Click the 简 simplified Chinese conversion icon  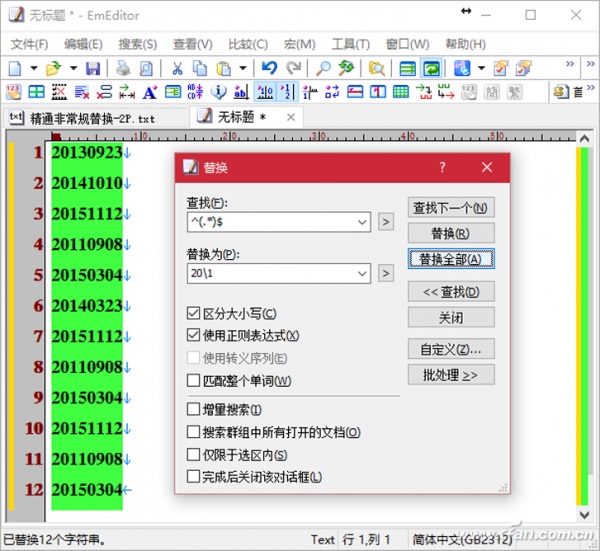(x=492, y=92)
